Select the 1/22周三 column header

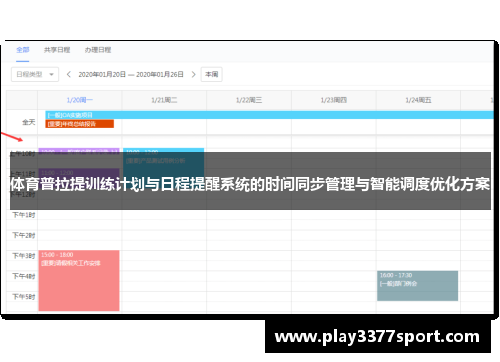(249, 100)
